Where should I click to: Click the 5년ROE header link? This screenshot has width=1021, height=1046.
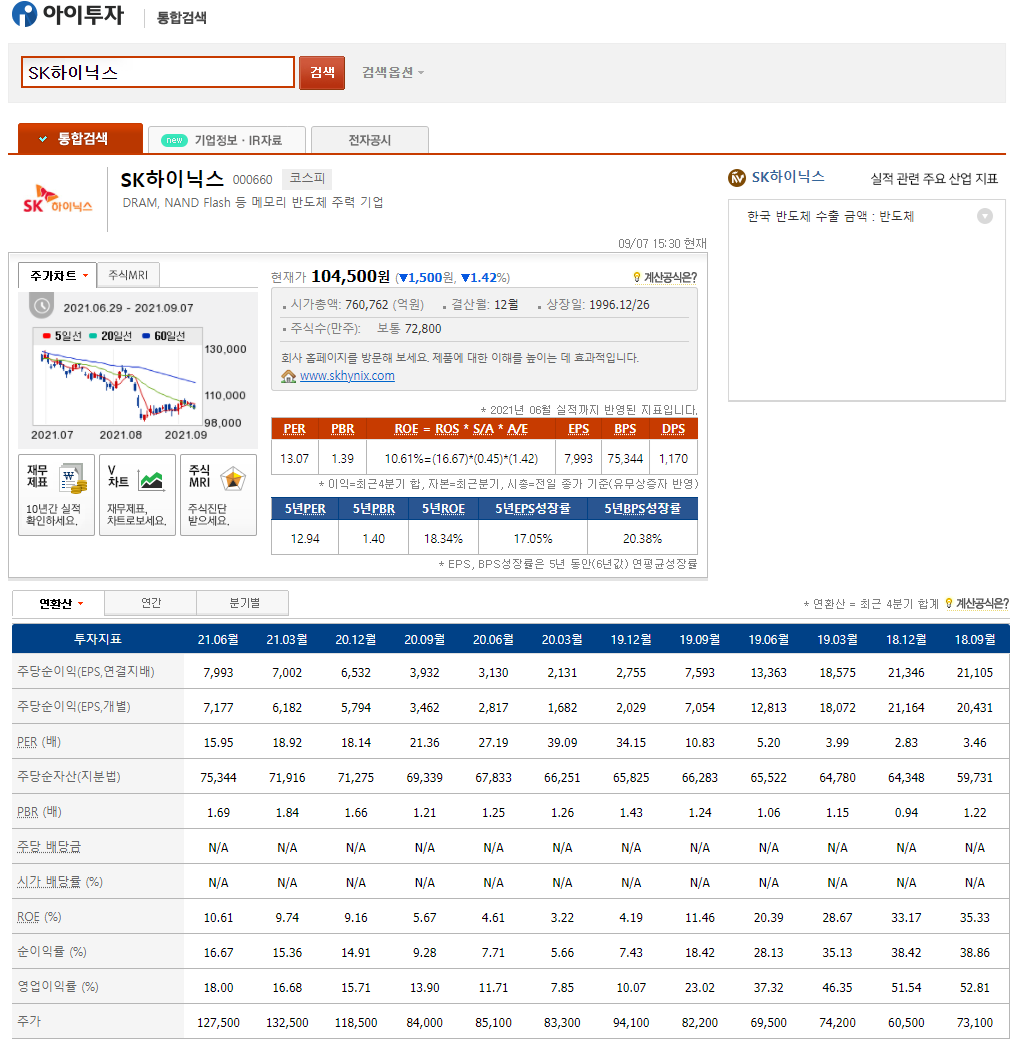pos(443,509)
